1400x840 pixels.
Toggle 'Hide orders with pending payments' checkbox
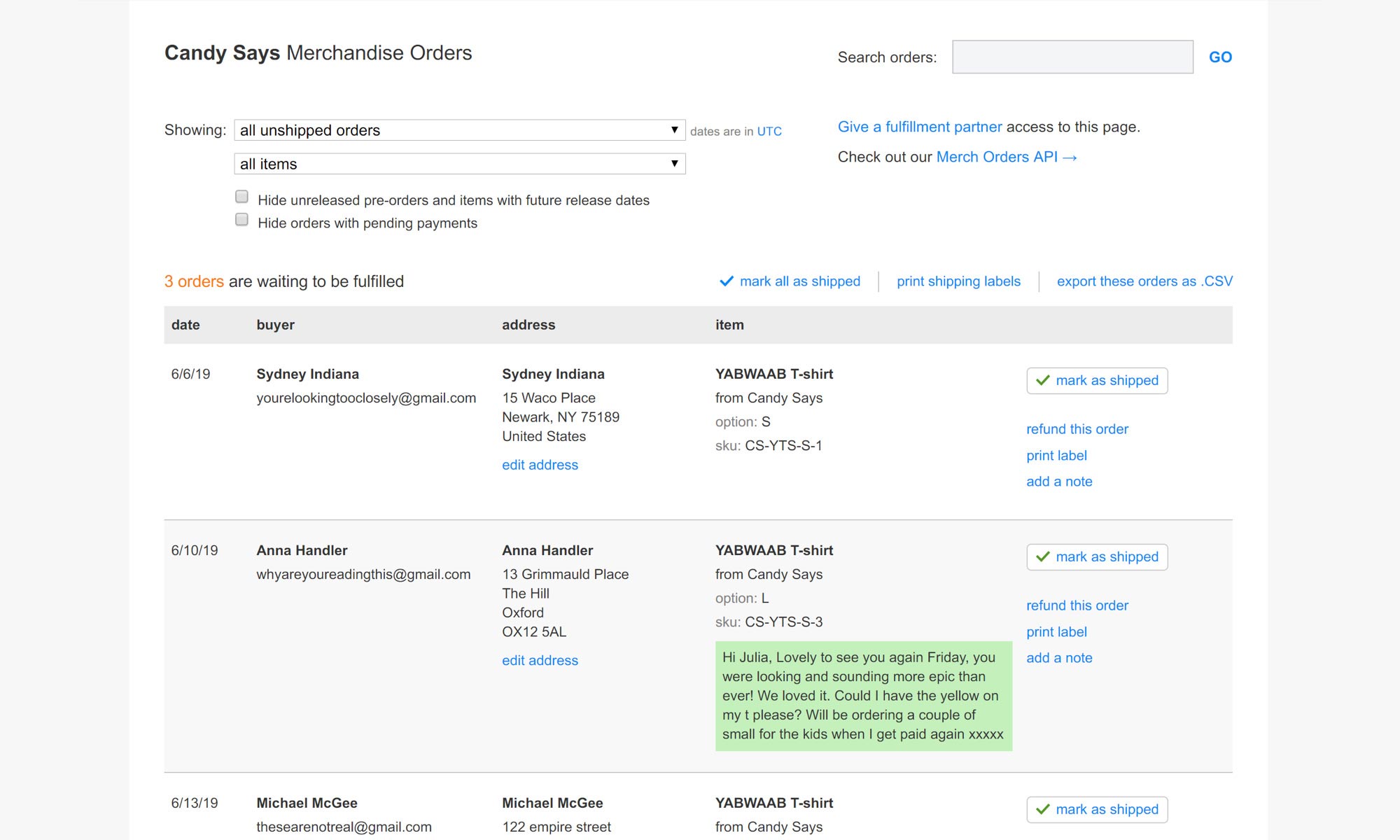pos(241,220)
